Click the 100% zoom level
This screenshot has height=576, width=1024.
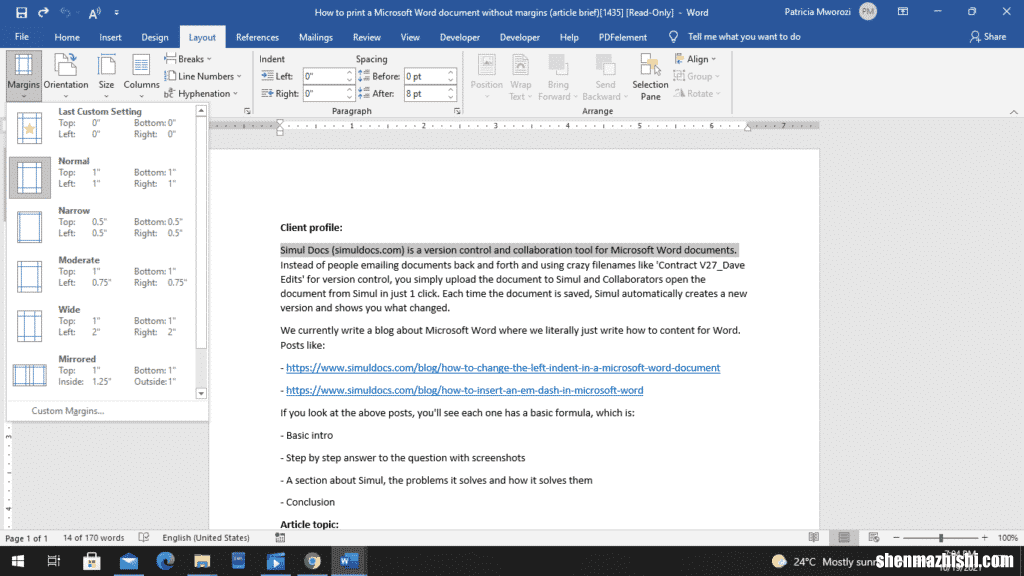point(1008,537)
